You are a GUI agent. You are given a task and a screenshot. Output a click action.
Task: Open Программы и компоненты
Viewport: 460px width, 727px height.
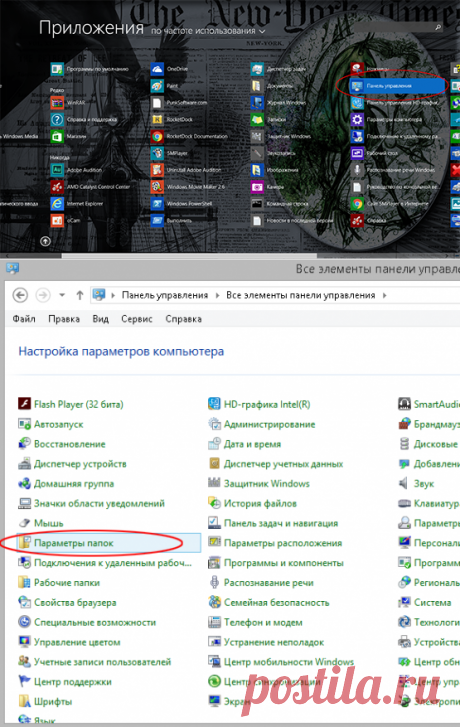click(x=276, y=563)
